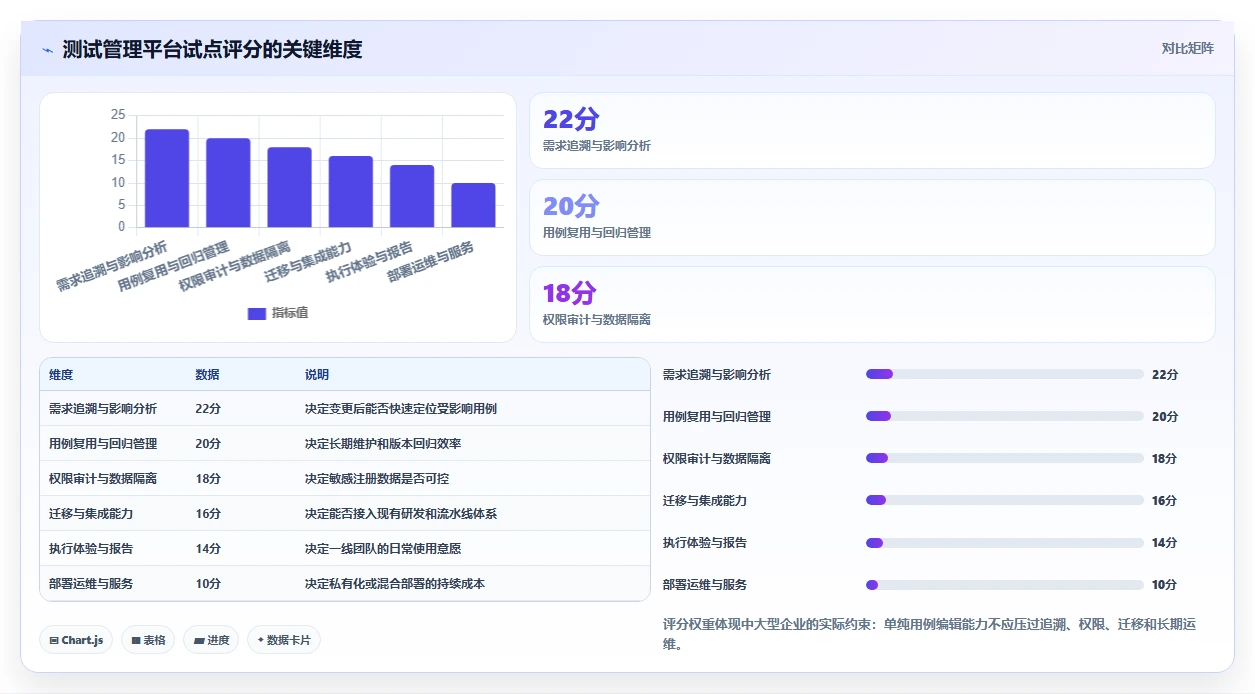1255x694 pixels.
Task: Select the 18分 data card
Action: coord(872,304)
